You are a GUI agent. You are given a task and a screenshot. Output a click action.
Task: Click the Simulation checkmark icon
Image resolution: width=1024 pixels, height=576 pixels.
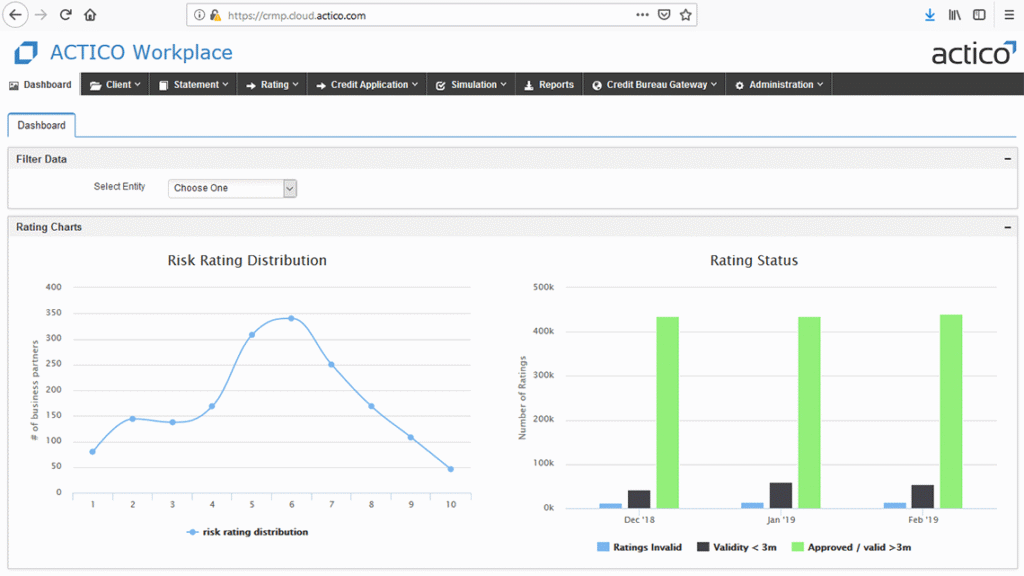tap(440, 84)
